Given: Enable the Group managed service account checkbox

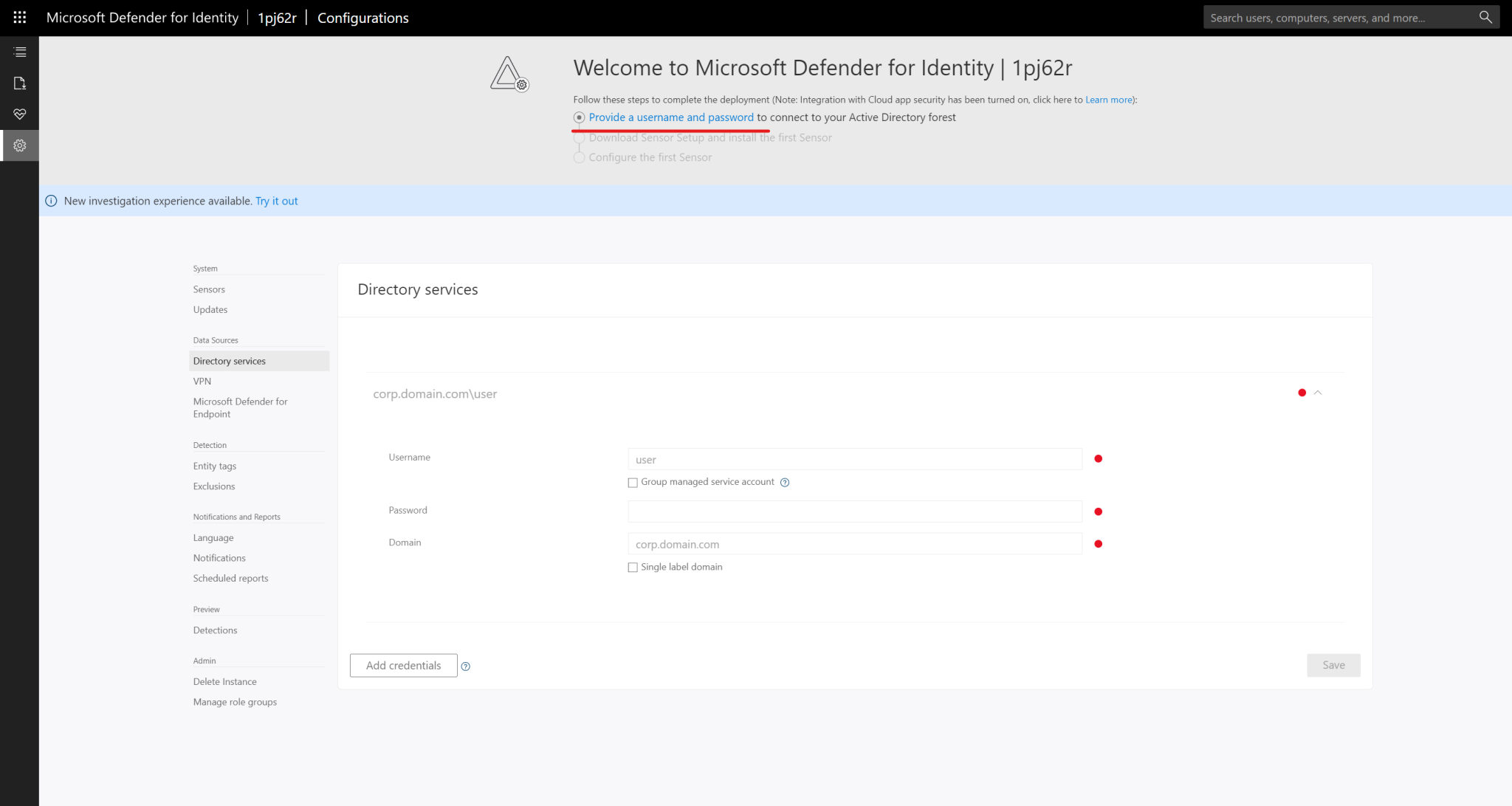Looking at the screenshot, I should pos(633,482).
